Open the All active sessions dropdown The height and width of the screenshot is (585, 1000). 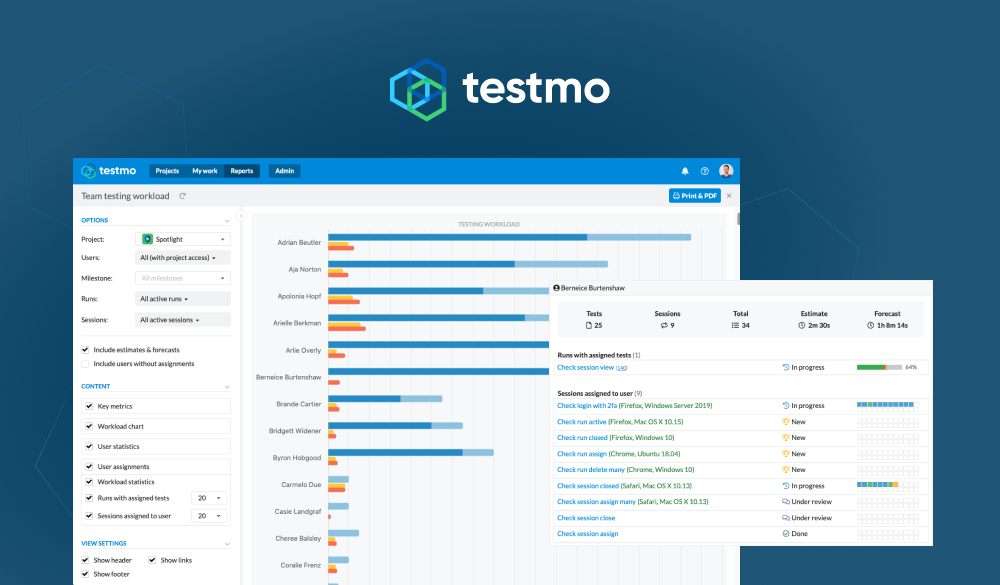click(183, 320)
